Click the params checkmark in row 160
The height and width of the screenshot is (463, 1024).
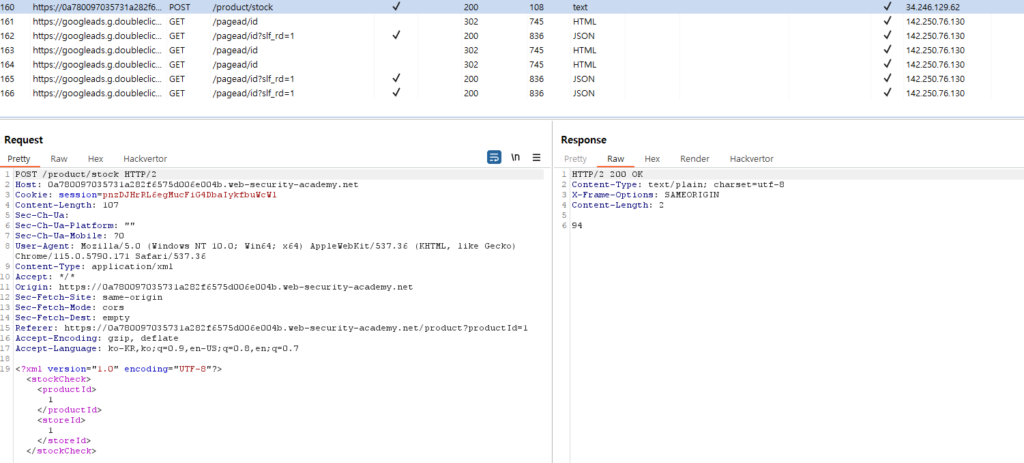pyautogui.click(x=396, y=7)
